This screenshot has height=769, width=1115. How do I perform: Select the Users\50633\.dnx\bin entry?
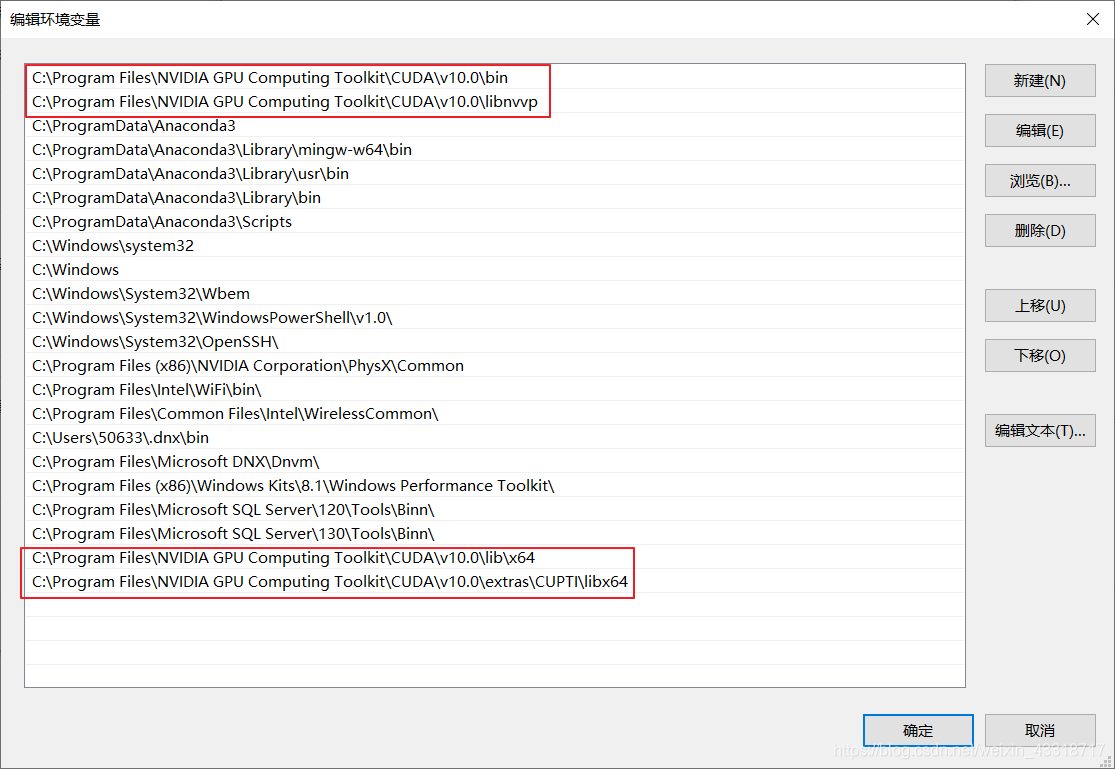pos(495,437)
